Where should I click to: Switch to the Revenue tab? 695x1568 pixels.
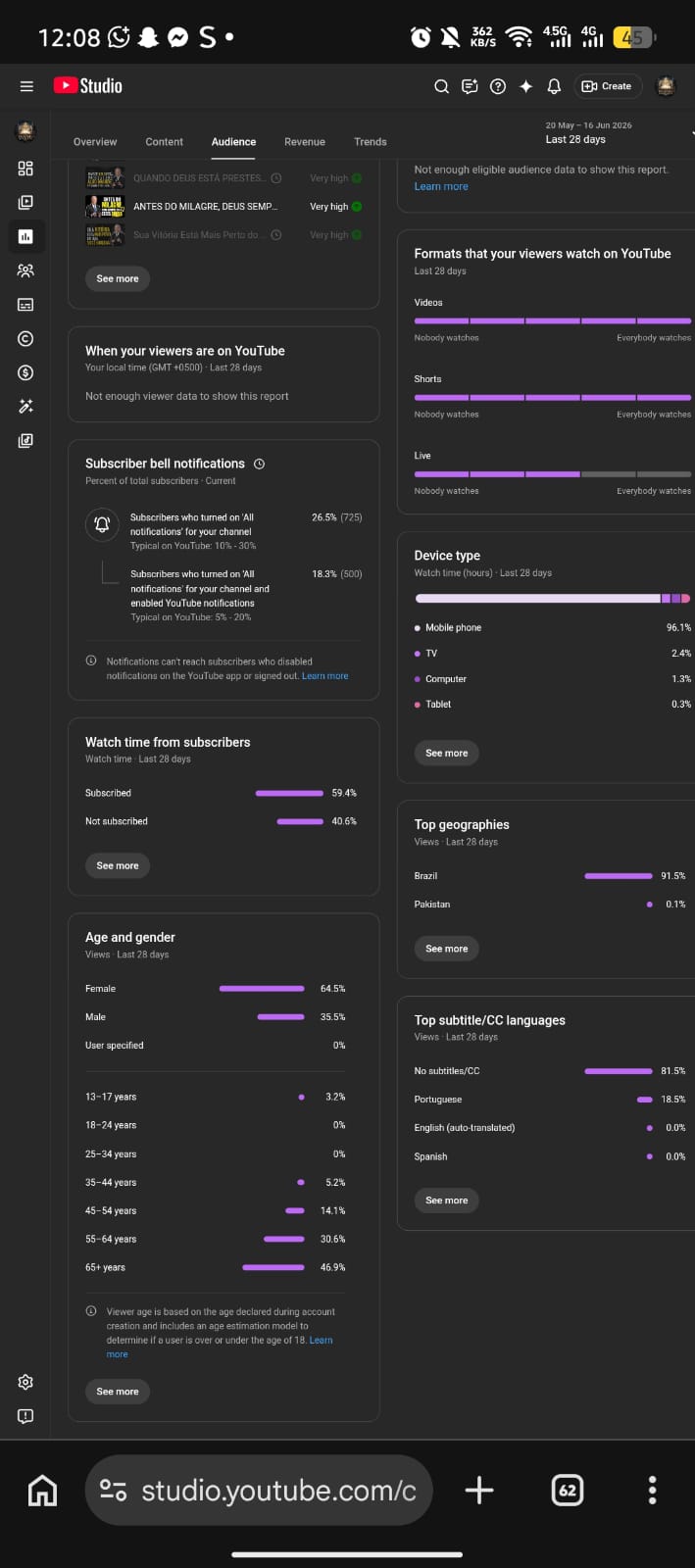(305, 142)
